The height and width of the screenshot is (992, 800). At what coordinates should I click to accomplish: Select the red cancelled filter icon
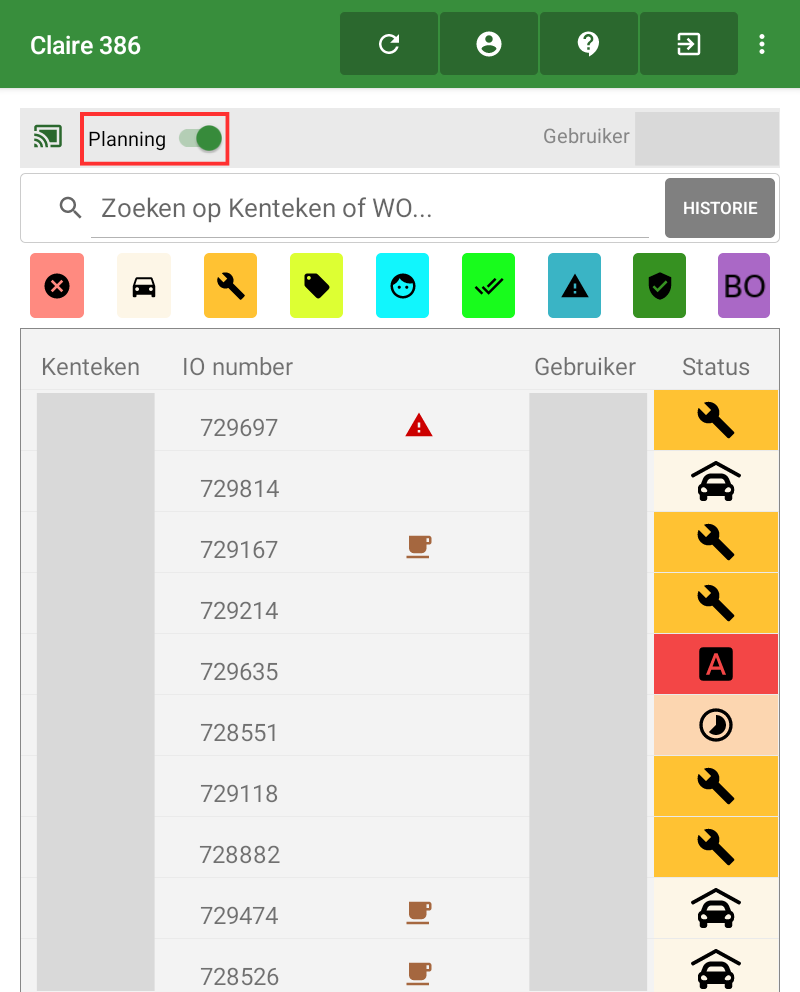[57, 286]
